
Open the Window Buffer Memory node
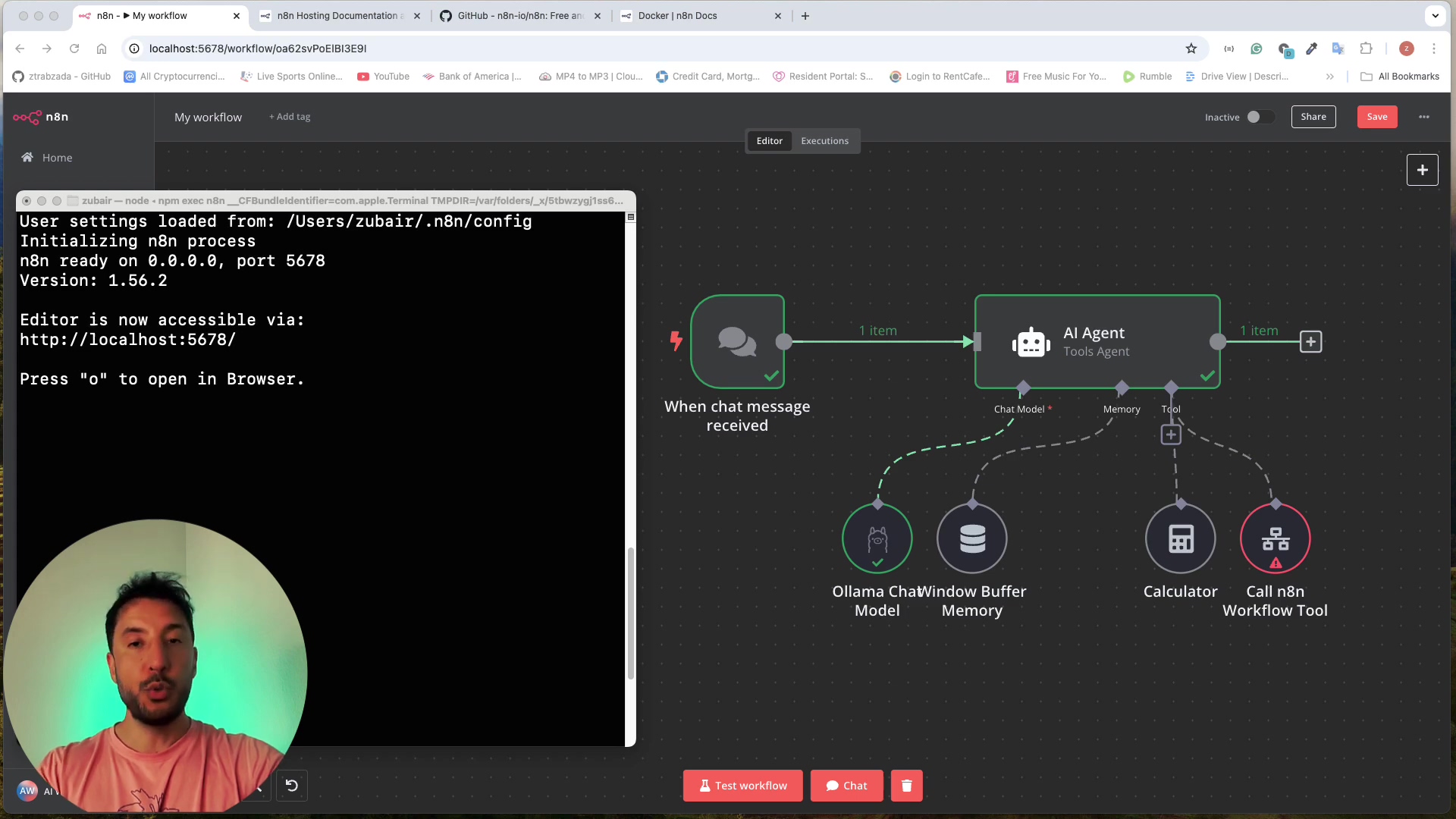971,538
